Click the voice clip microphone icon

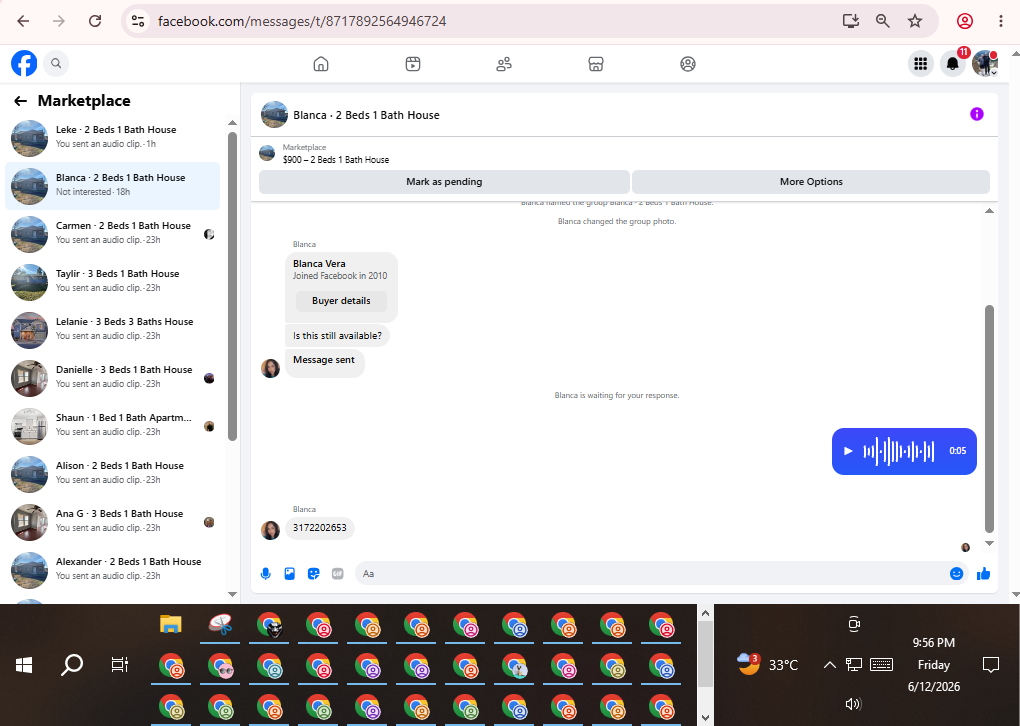[x=265, y=574]
